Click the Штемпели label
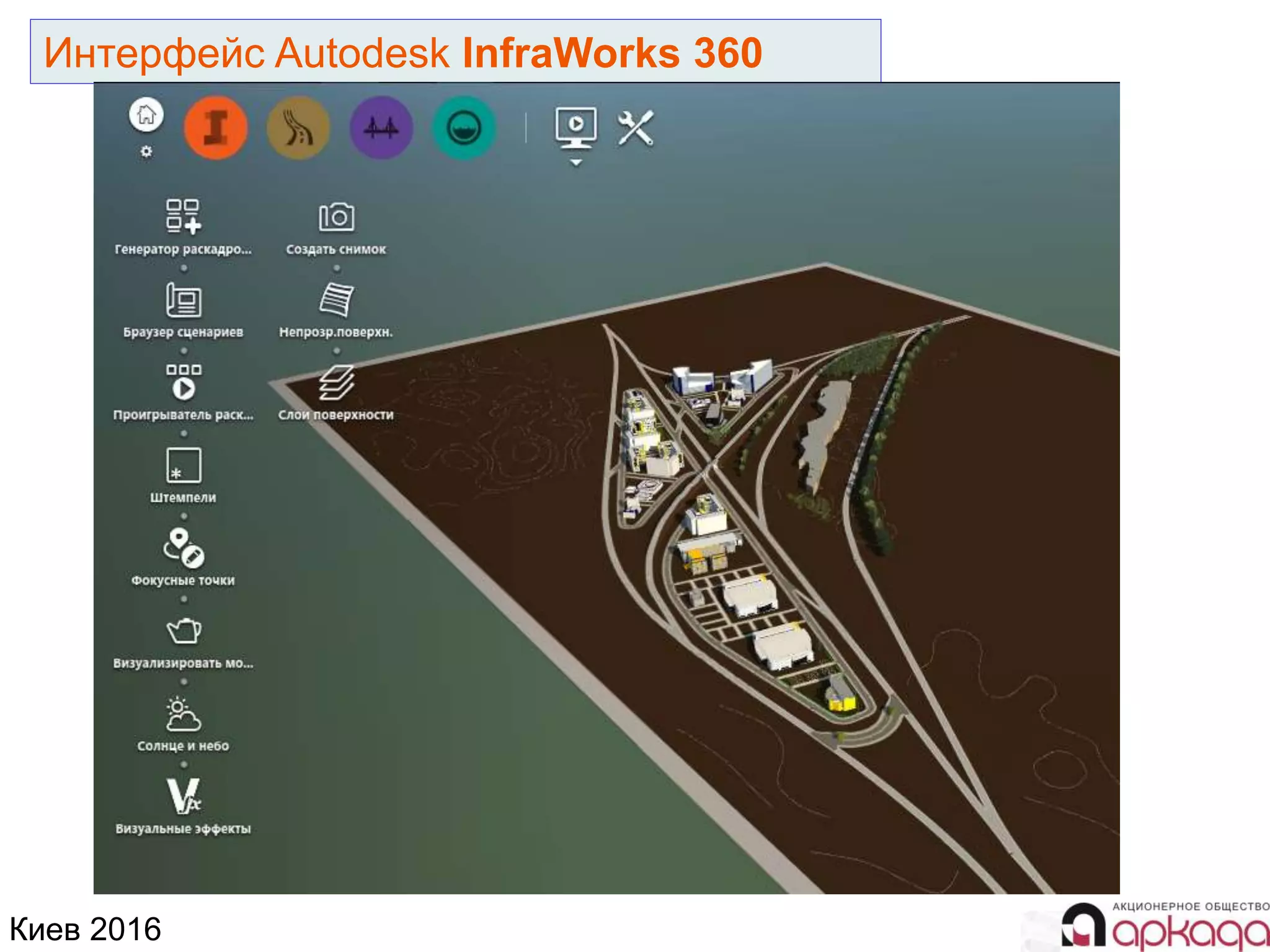Screen dimensions: 1270x952 184,498
